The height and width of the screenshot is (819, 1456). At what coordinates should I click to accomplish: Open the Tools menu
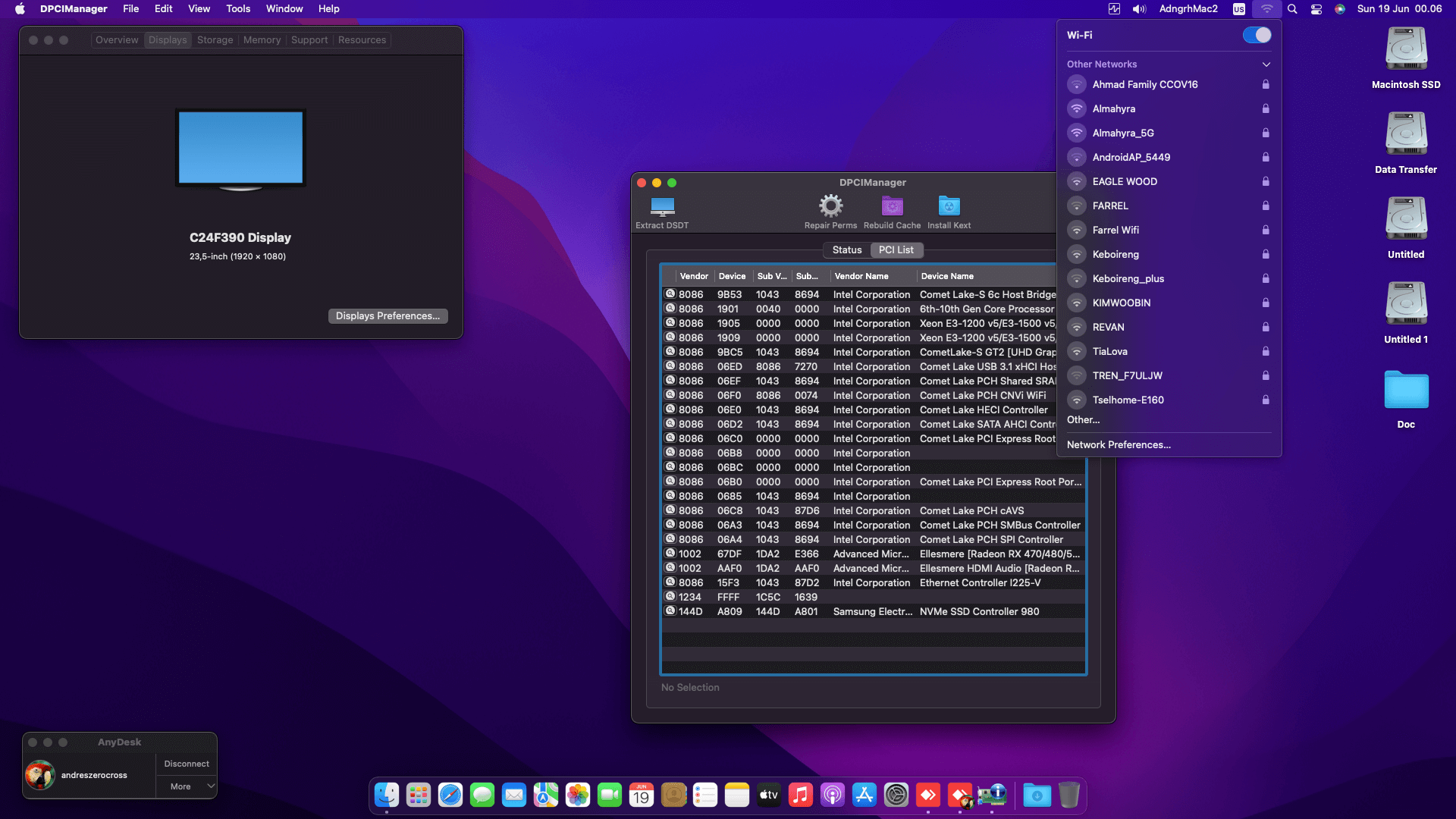pos(238,9)
